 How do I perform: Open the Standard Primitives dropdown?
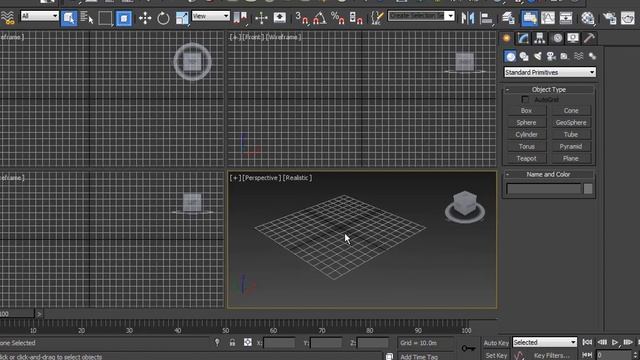[x=550, y=72]
